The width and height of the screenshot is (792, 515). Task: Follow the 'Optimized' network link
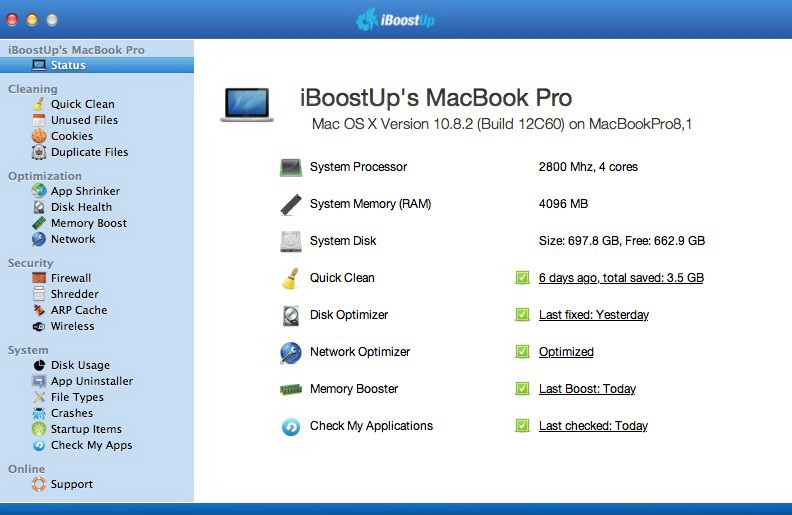[x=566, y=352]
